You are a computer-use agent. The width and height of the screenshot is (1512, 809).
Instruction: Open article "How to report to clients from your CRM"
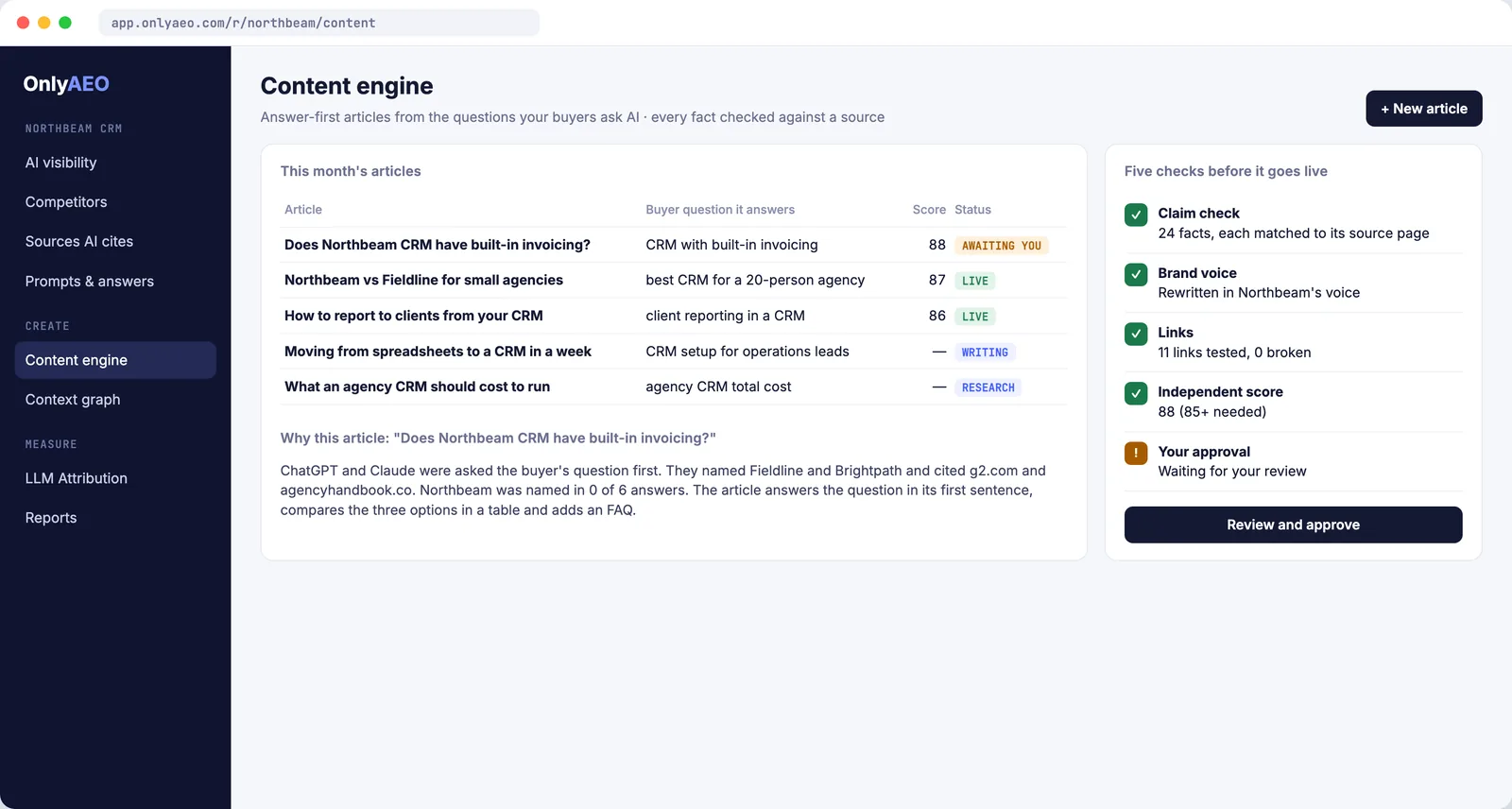coord(414,316)
